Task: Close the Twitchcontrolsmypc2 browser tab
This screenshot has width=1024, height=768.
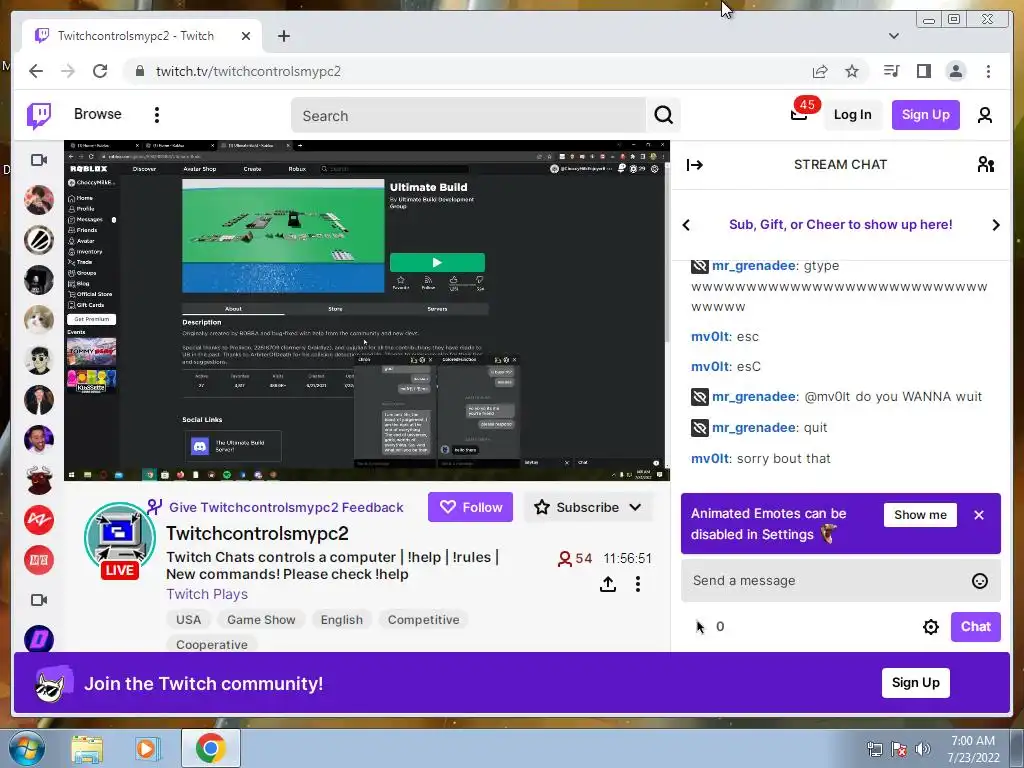Action: pyautogui.click(x=246, y=36)
